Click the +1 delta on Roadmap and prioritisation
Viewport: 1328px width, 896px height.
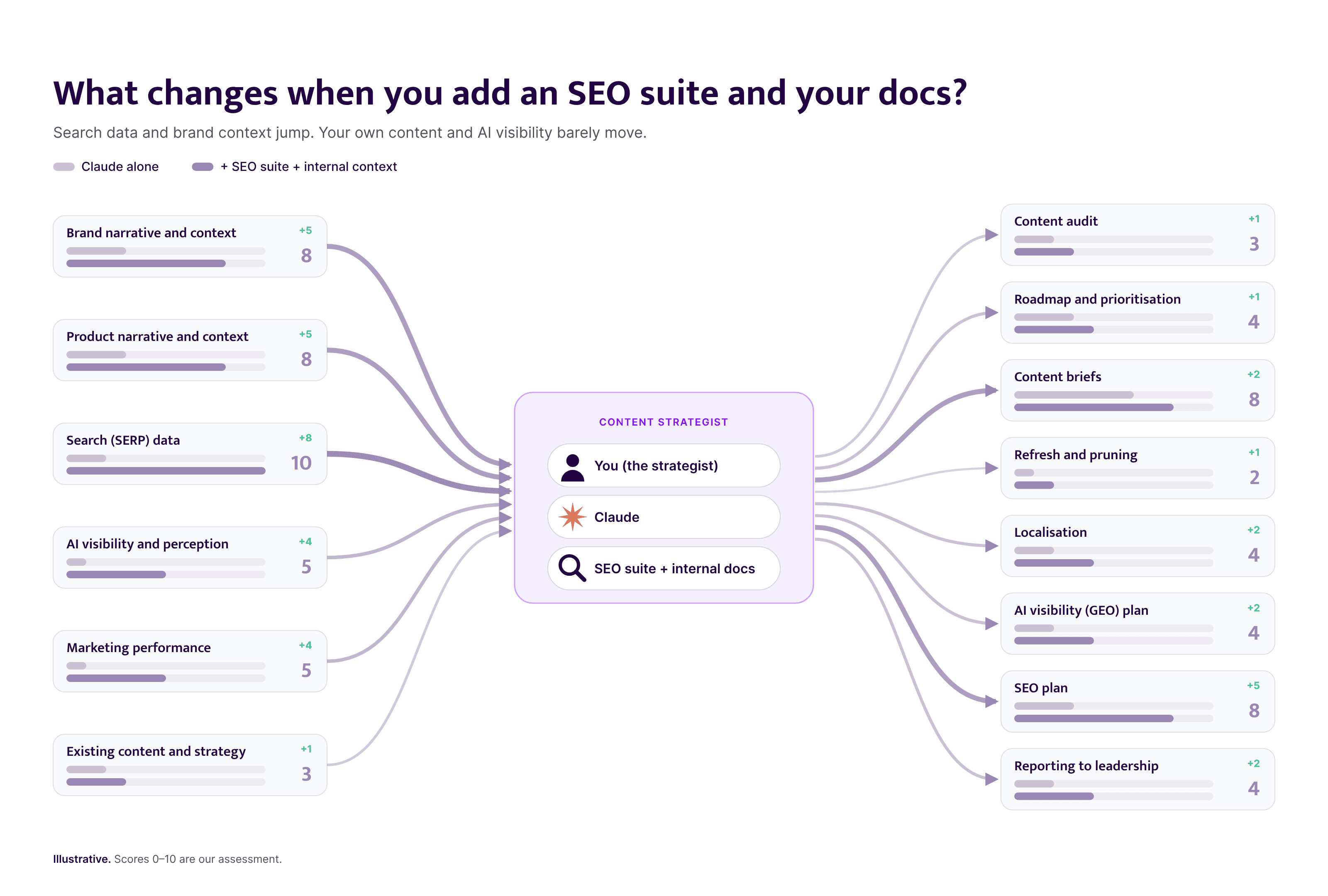1254,297
